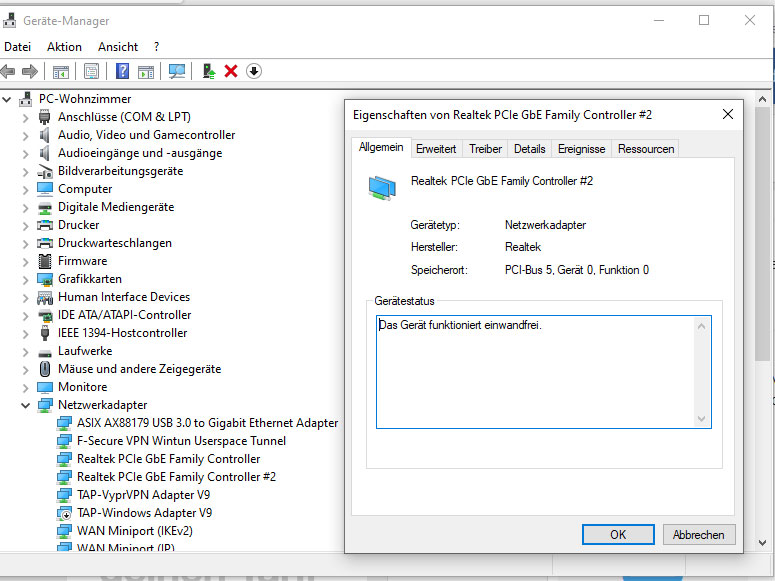775x581 pixels.
Task: Select the Allgemein tab
Action: pos(381,147)
